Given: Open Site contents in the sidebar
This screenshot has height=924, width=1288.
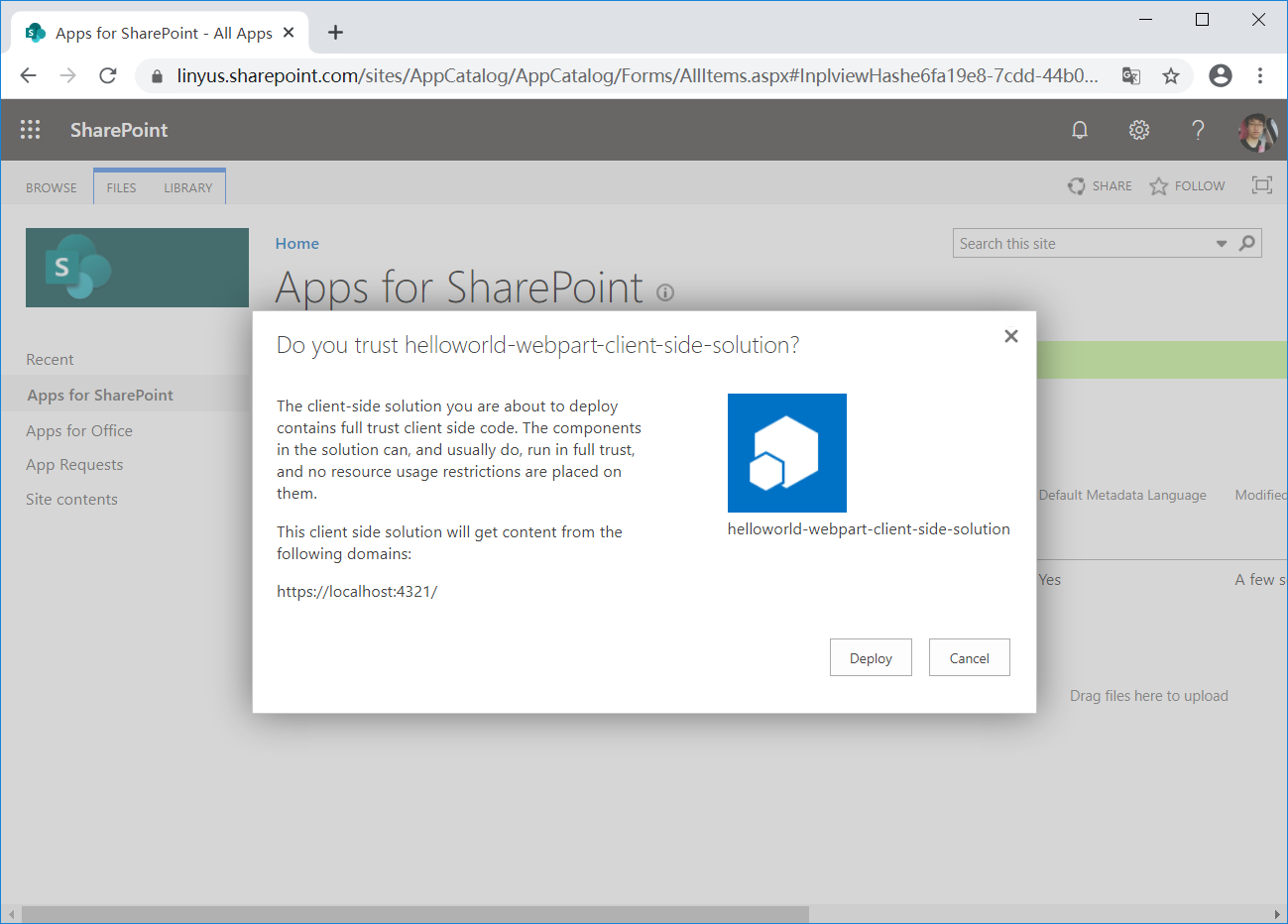Looking at the screenshot, I should (x=71, y=499).
